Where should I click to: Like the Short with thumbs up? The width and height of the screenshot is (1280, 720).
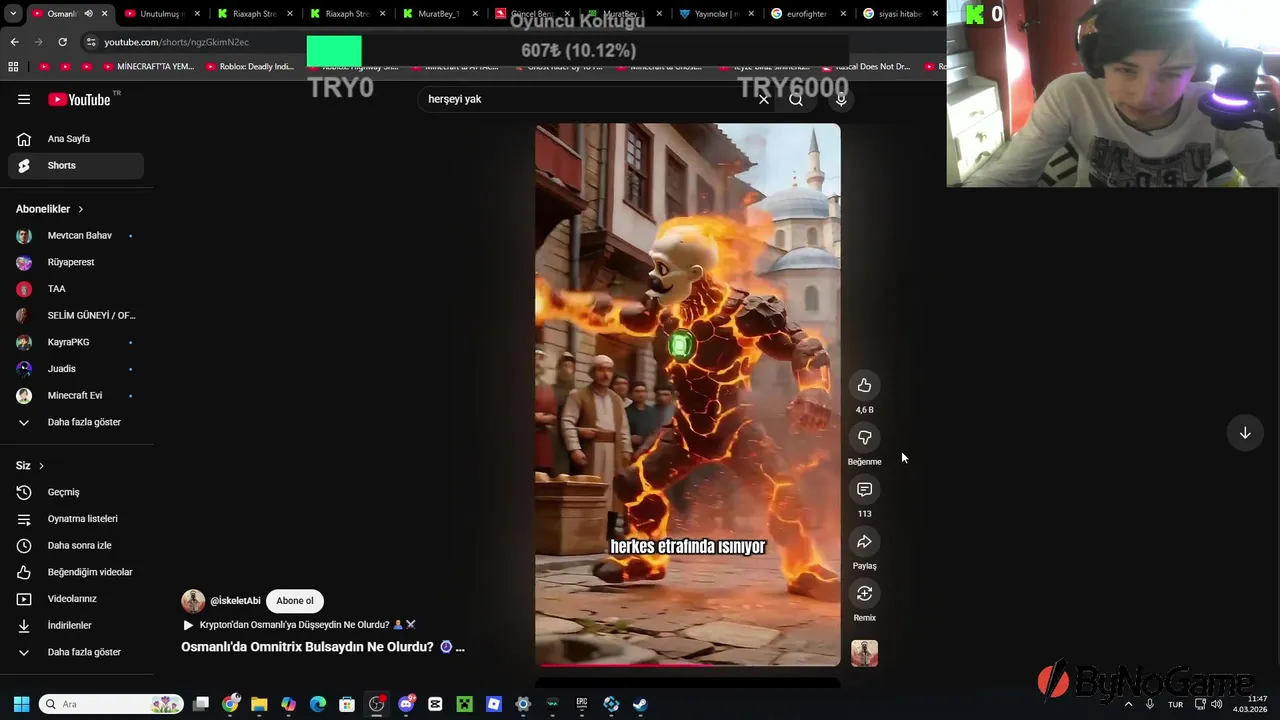(x=864, y=385)
